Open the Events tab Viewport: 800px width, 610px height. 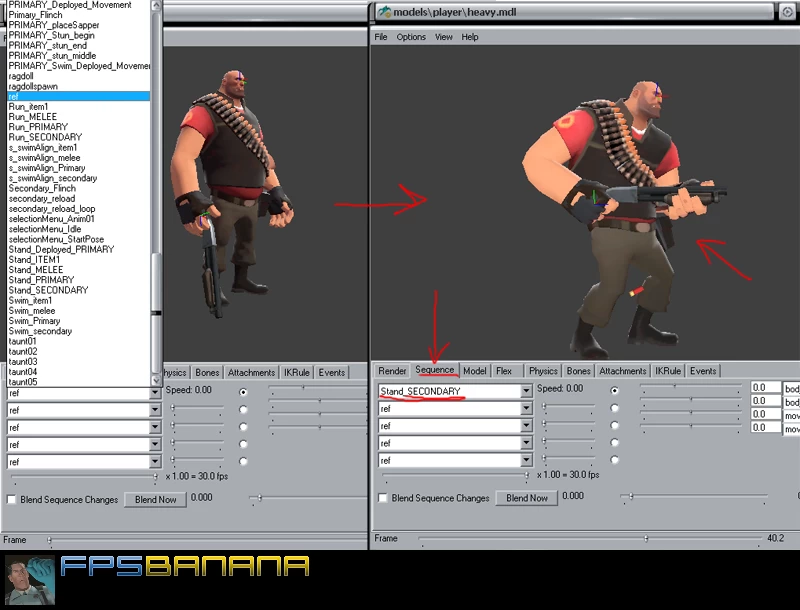pyautogui.click(x=703, y=370)
